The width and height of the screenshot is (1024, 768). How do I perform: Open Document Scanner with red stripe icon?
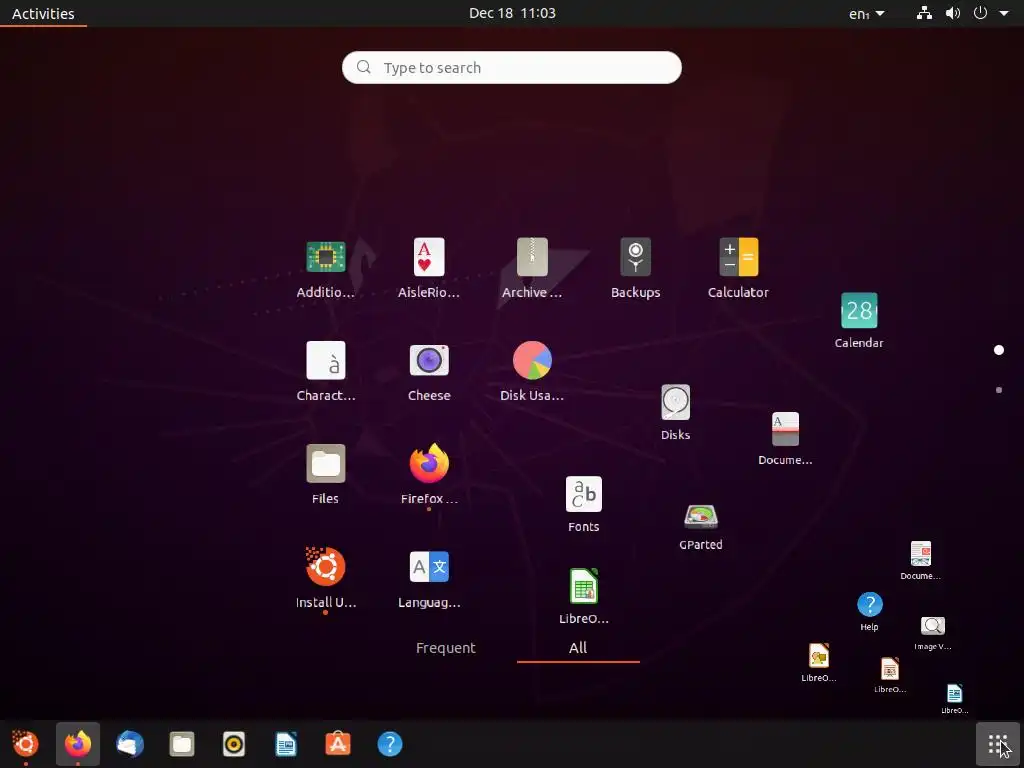(x=785, y=428)
